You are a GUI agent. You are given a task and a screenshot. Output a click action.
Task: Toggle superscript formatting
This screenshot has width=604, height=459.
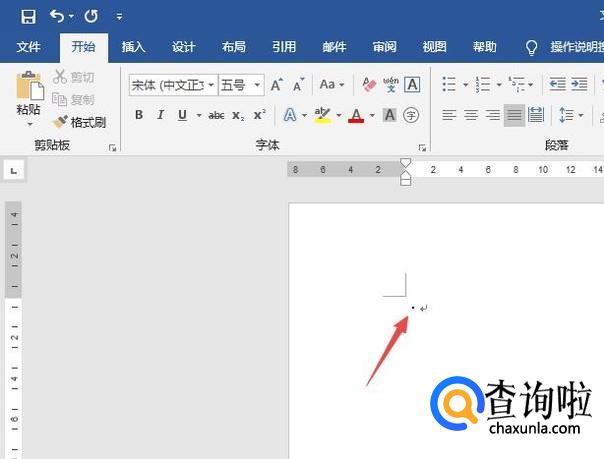pos(260,115)
